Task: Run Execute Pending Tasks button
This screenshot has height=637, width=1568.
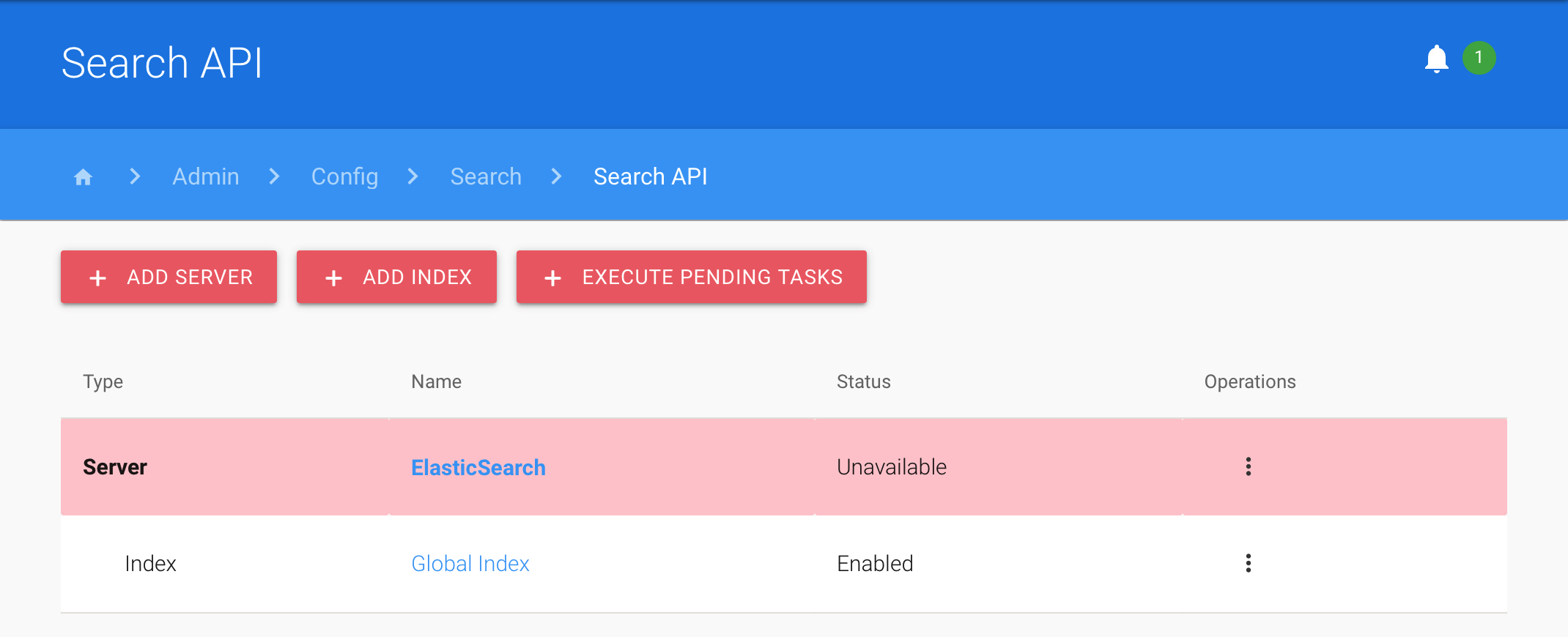Action: click(x=691, y=277)
